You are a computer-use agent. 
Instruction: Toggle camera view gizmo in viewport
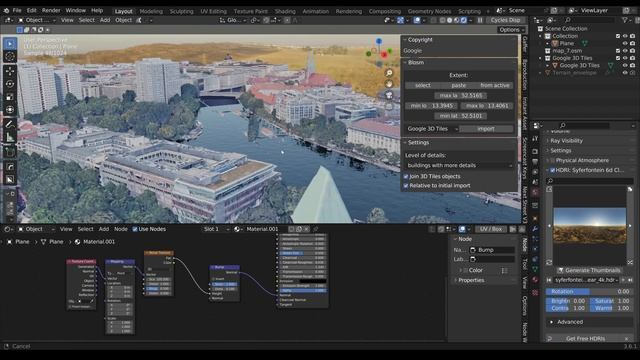pos(389,95)
